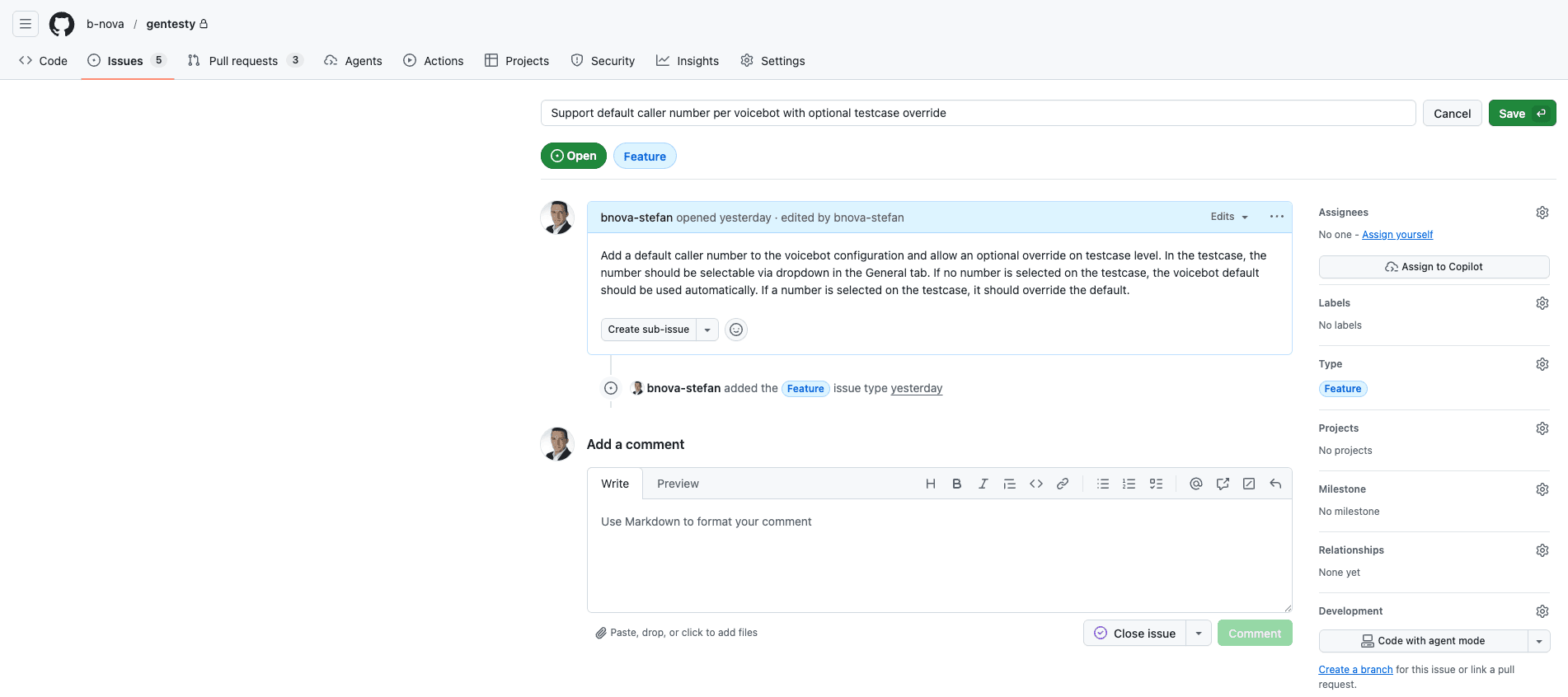Open the Pull requests tab
The width and height of the screenshot is (1568, 697).
click(x=246, y=61)
